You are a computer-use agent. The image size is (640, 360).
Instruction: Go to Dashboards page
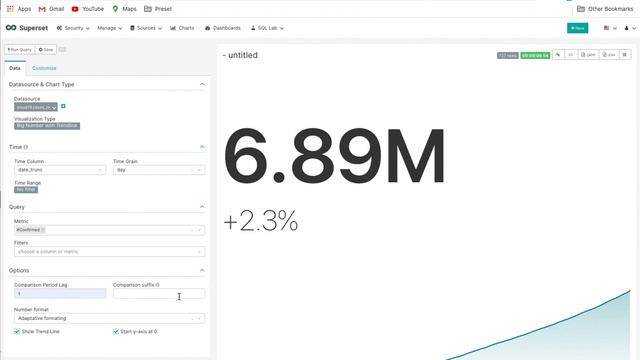[x=222, y=28]
